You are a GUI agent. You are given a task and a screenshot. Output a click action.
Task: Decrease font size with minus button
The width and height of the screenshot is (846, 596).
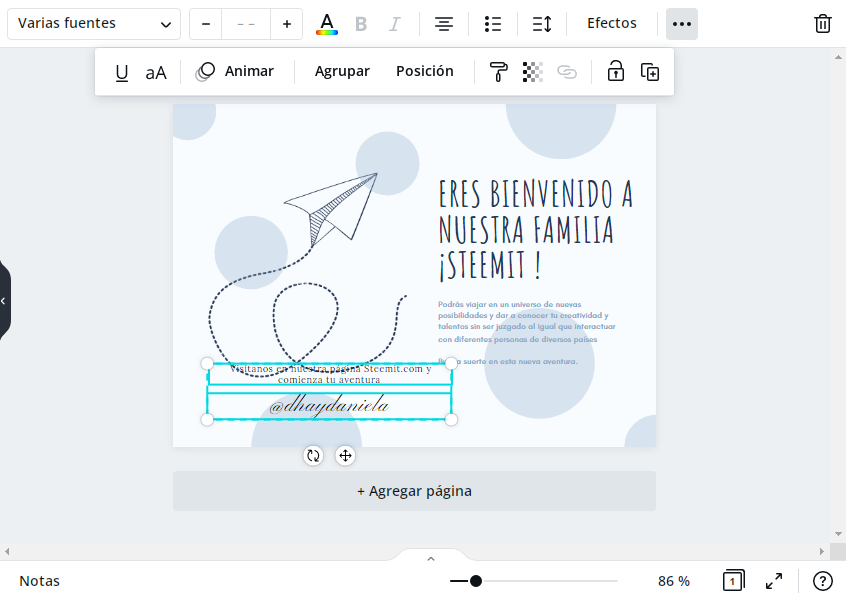click(206, 24)
